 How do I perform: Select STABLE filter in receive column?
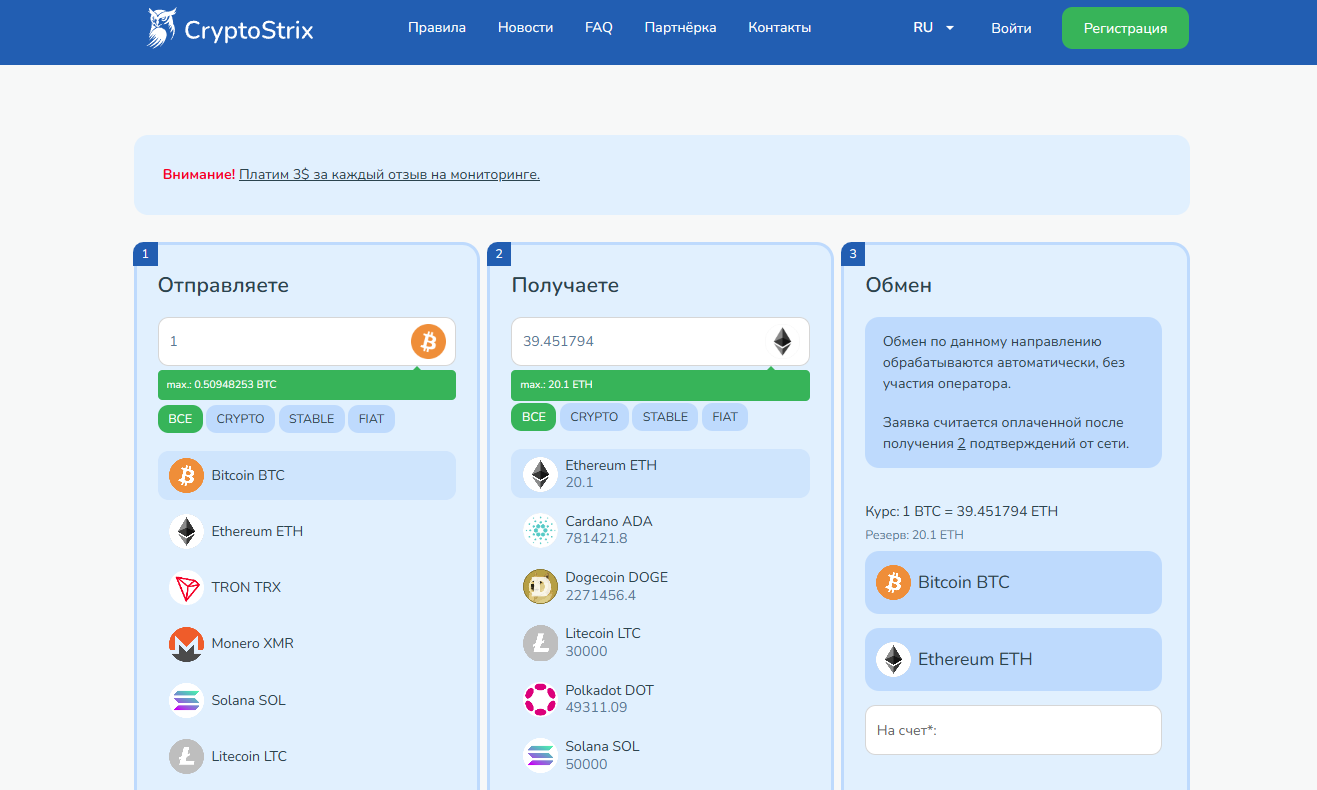click(666, 417)
